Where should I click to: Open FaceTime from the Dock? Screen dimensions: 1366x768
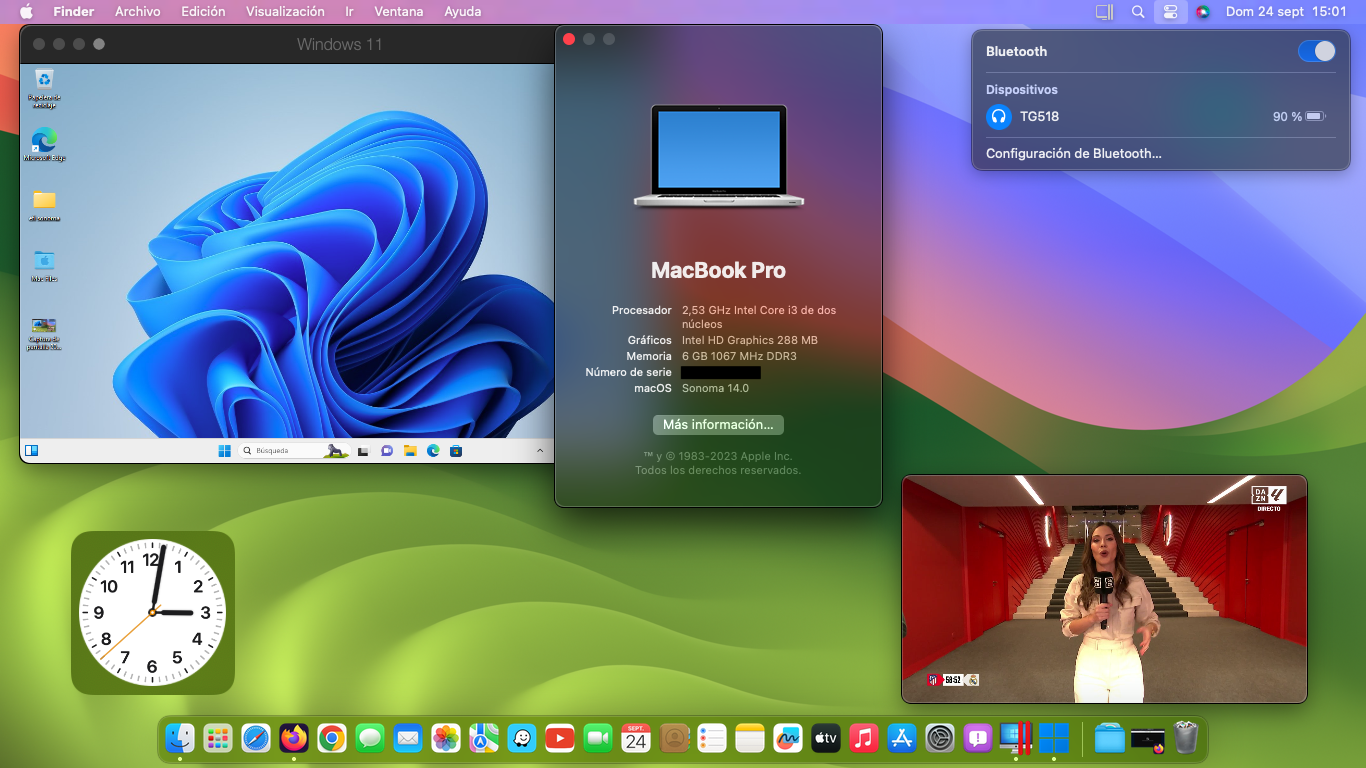[598, 739]
